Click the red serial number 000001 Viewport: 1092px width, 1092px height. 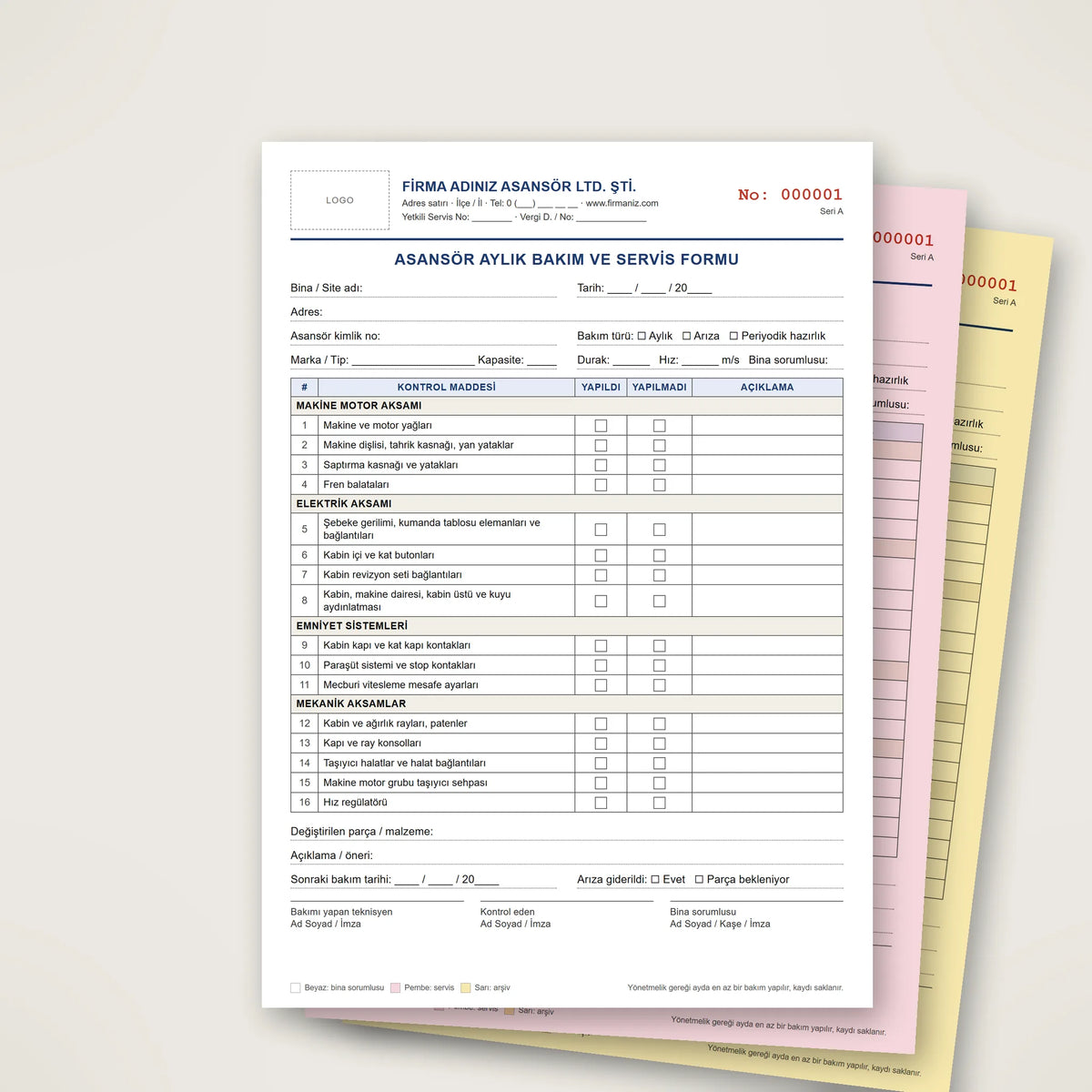click(x=812, y=194)
